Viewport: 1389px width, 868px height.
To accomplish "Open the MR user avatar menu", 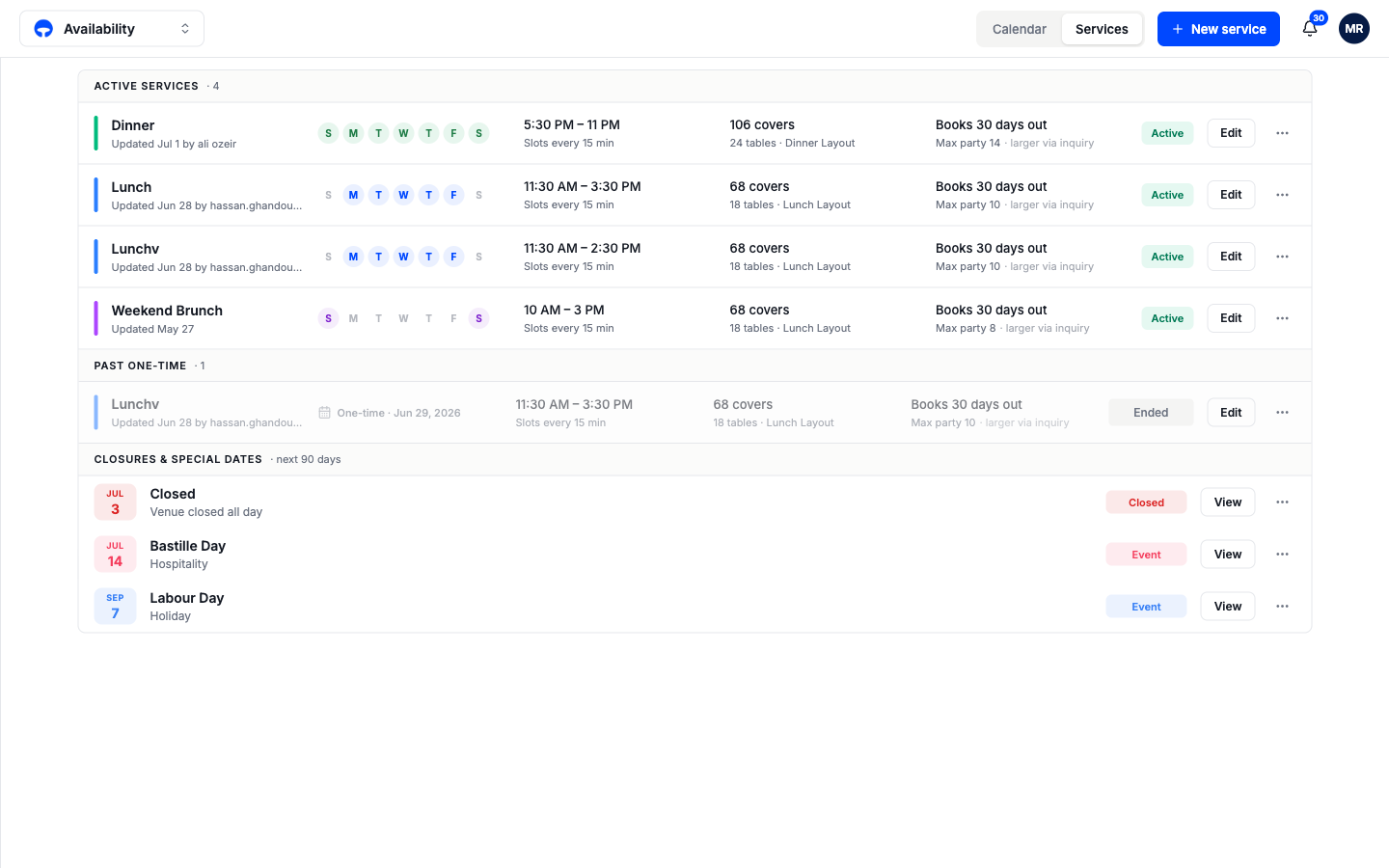I will click(1354, 29).
